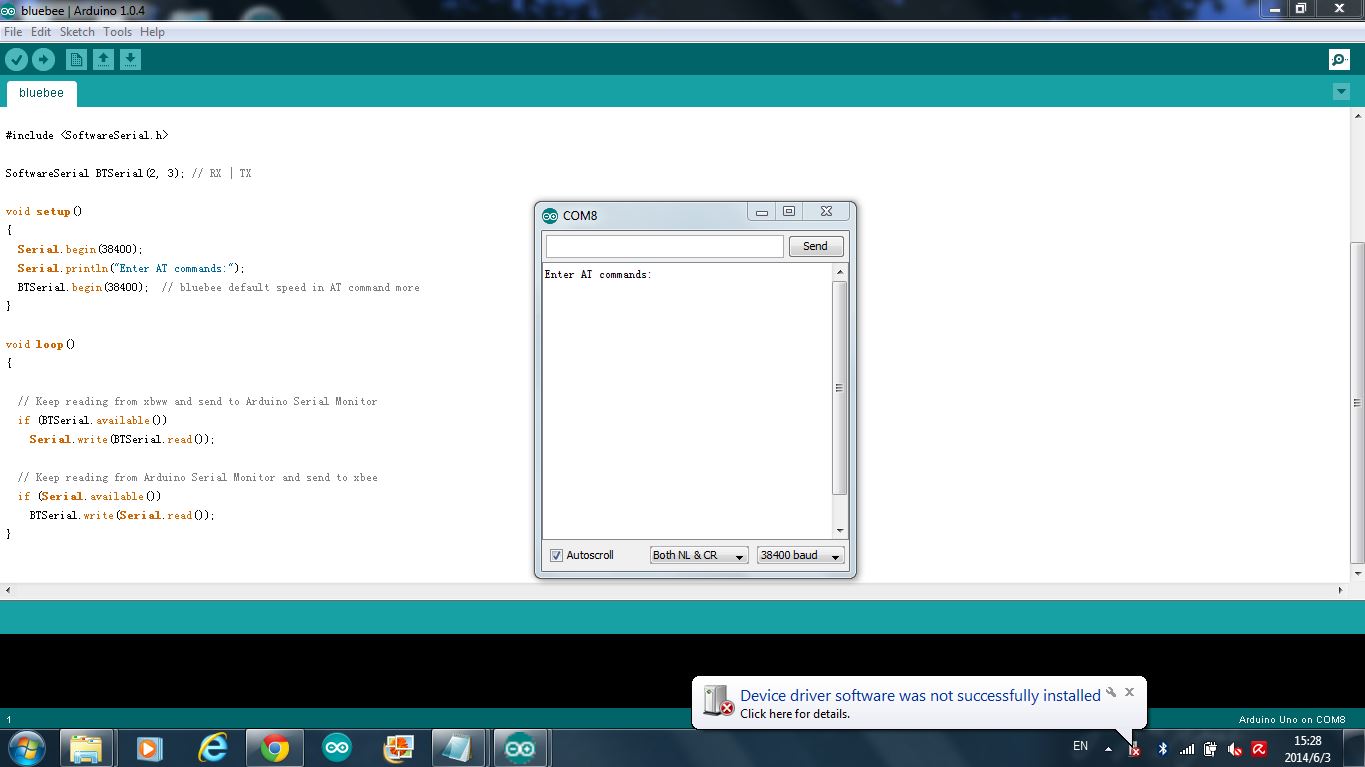Viewport: 1365px width, 767px height.
Task: Open the PowerPoint-style taskbar icon
Action: coord(399,748)
